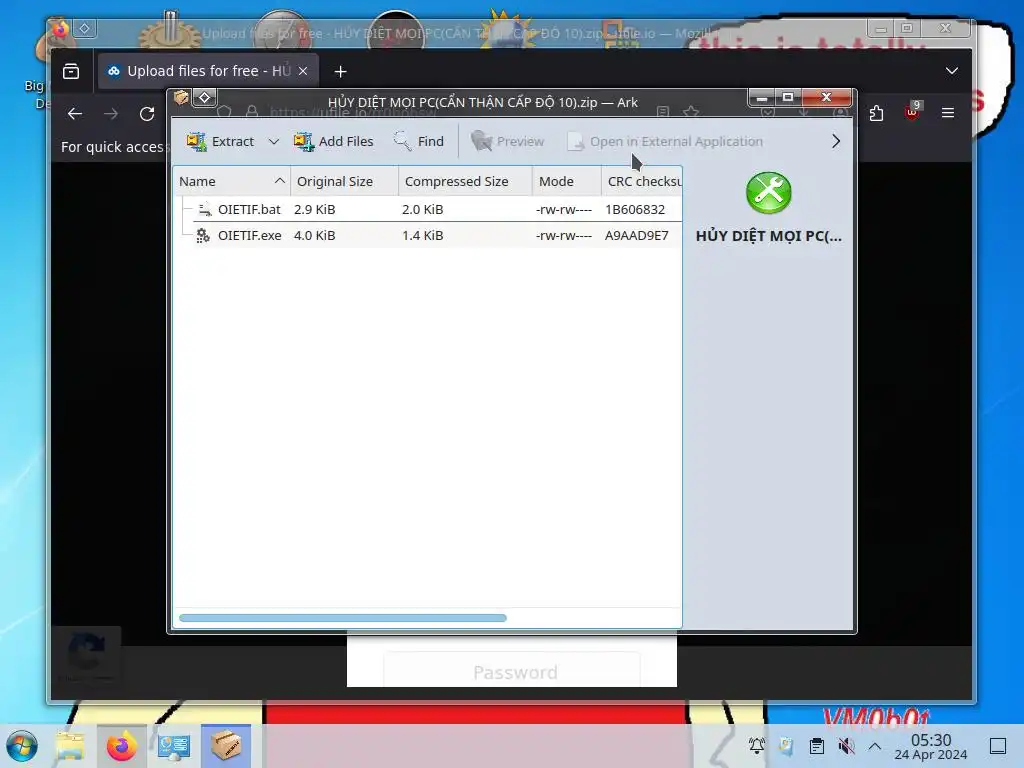Viewport: 1024px width, 768px height.
Task: Sort by Original Size column header
Action: [x=344, y=182]
